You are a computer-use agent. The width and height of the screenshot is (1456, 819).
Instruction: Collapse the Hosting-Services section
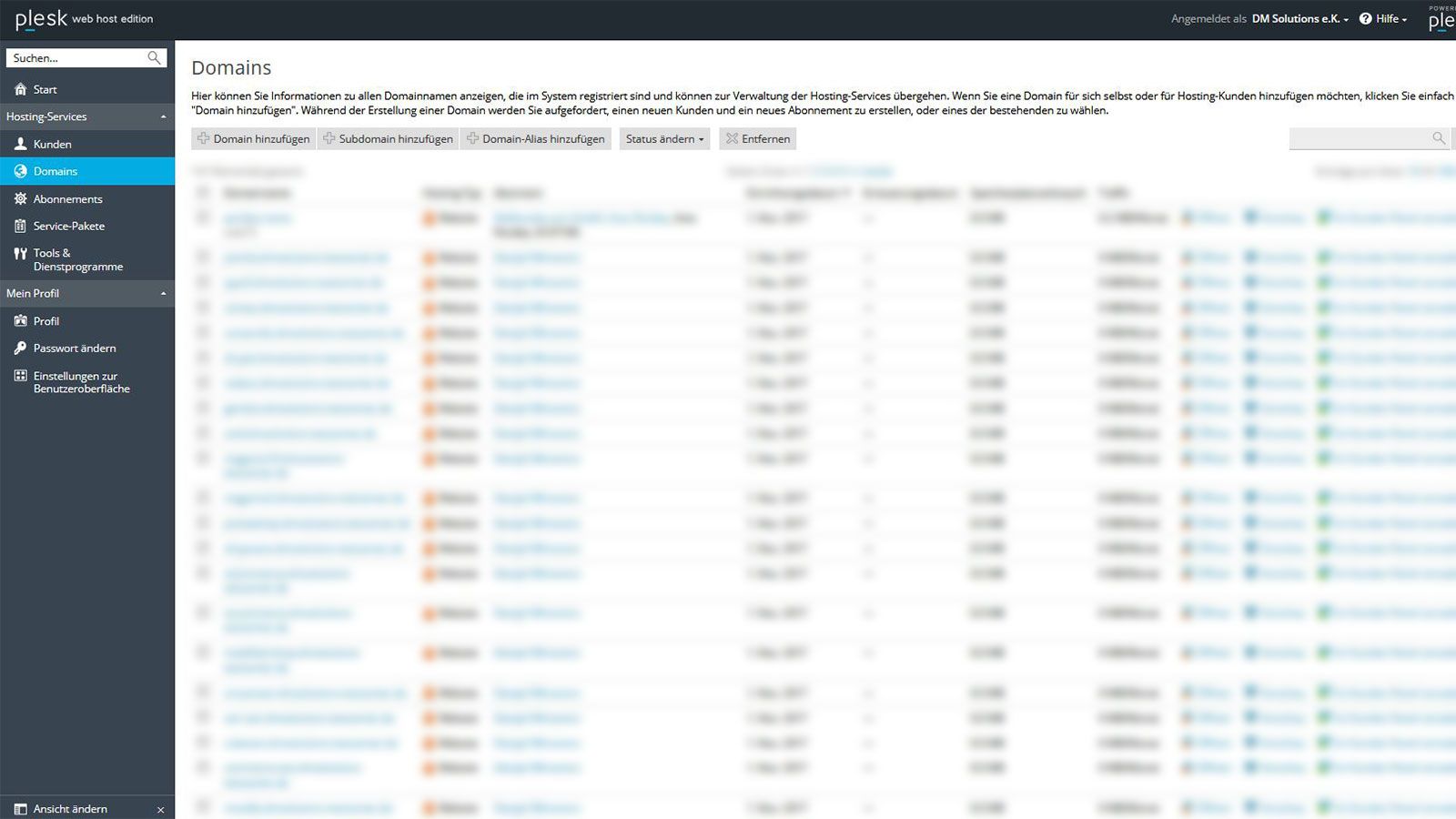[x=163, y=116]
